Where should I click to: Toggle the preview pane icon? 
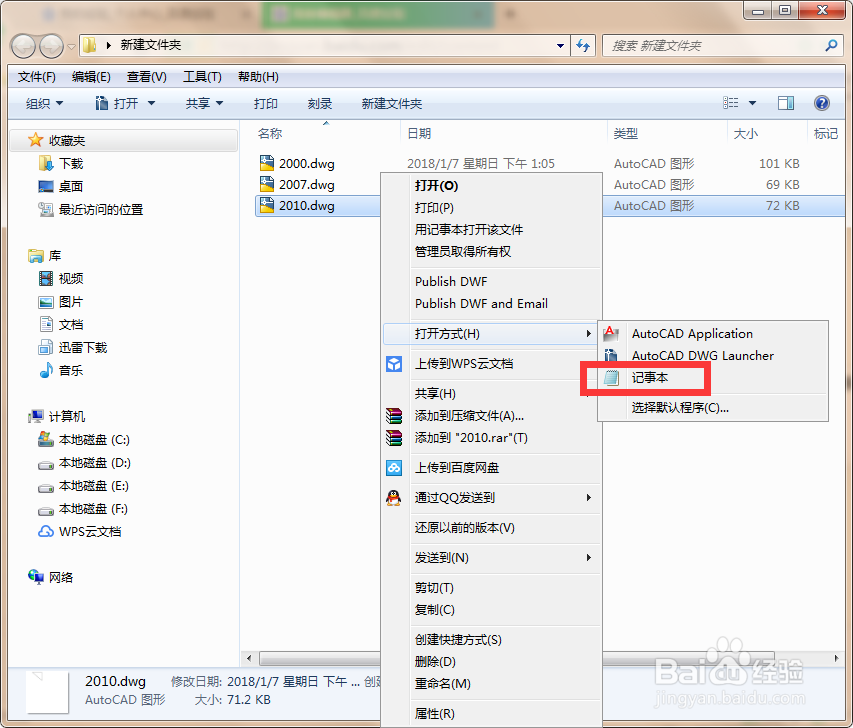point(786,103)
